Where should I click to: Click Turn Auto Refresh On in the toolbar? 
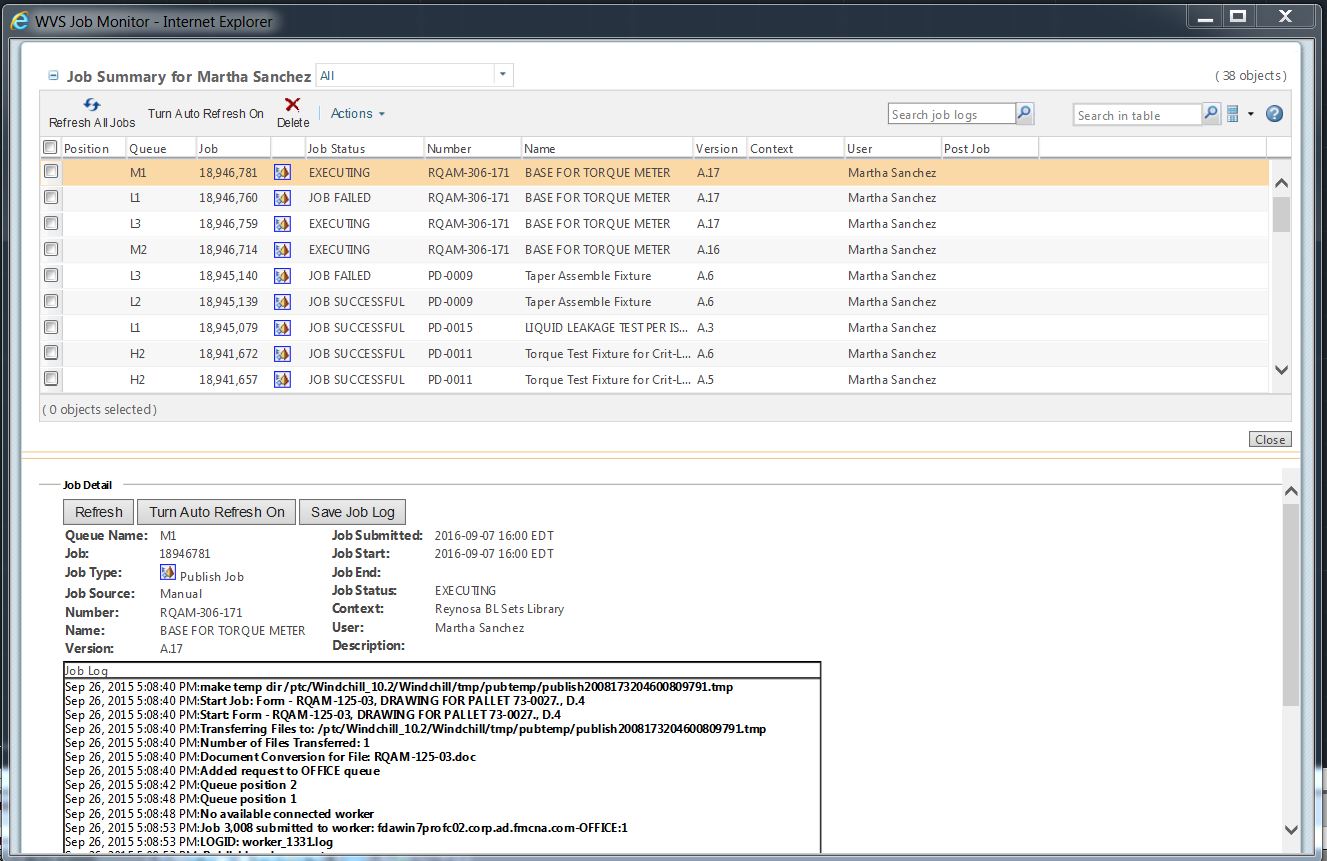pyautogui.click(x=206, y=114)
